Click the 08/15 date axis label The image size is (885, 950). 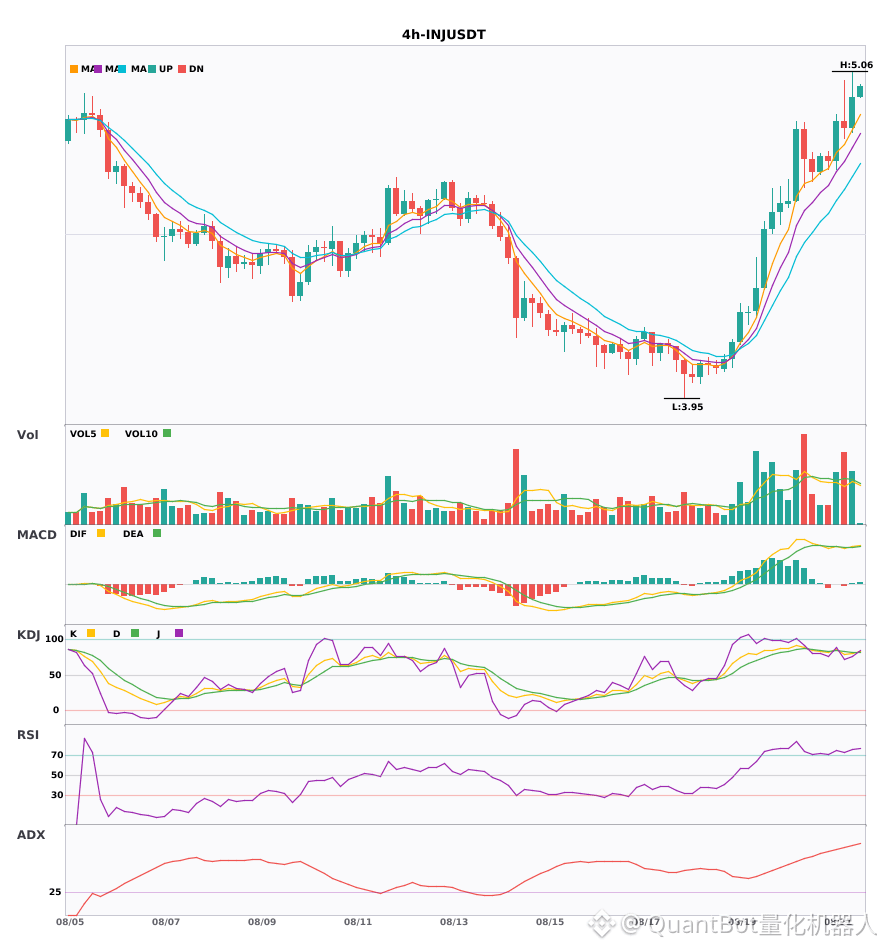550,922
